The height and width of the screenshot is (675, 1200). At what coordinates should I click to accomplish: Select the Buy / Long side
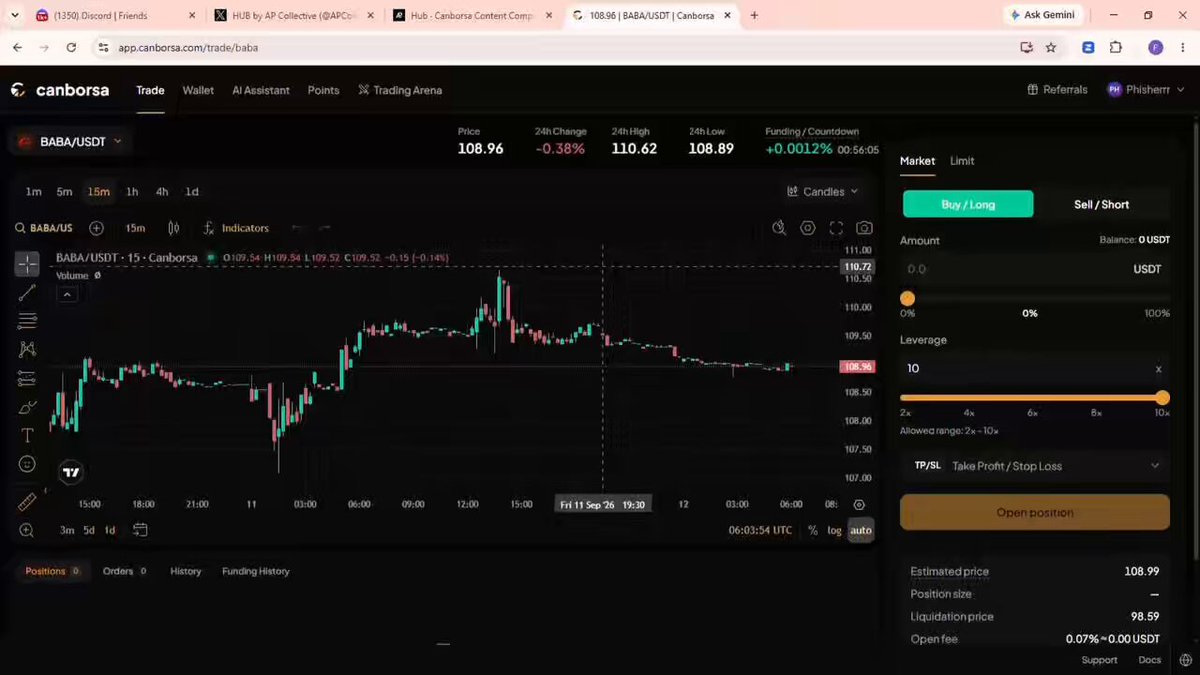[x=968, y=204]
